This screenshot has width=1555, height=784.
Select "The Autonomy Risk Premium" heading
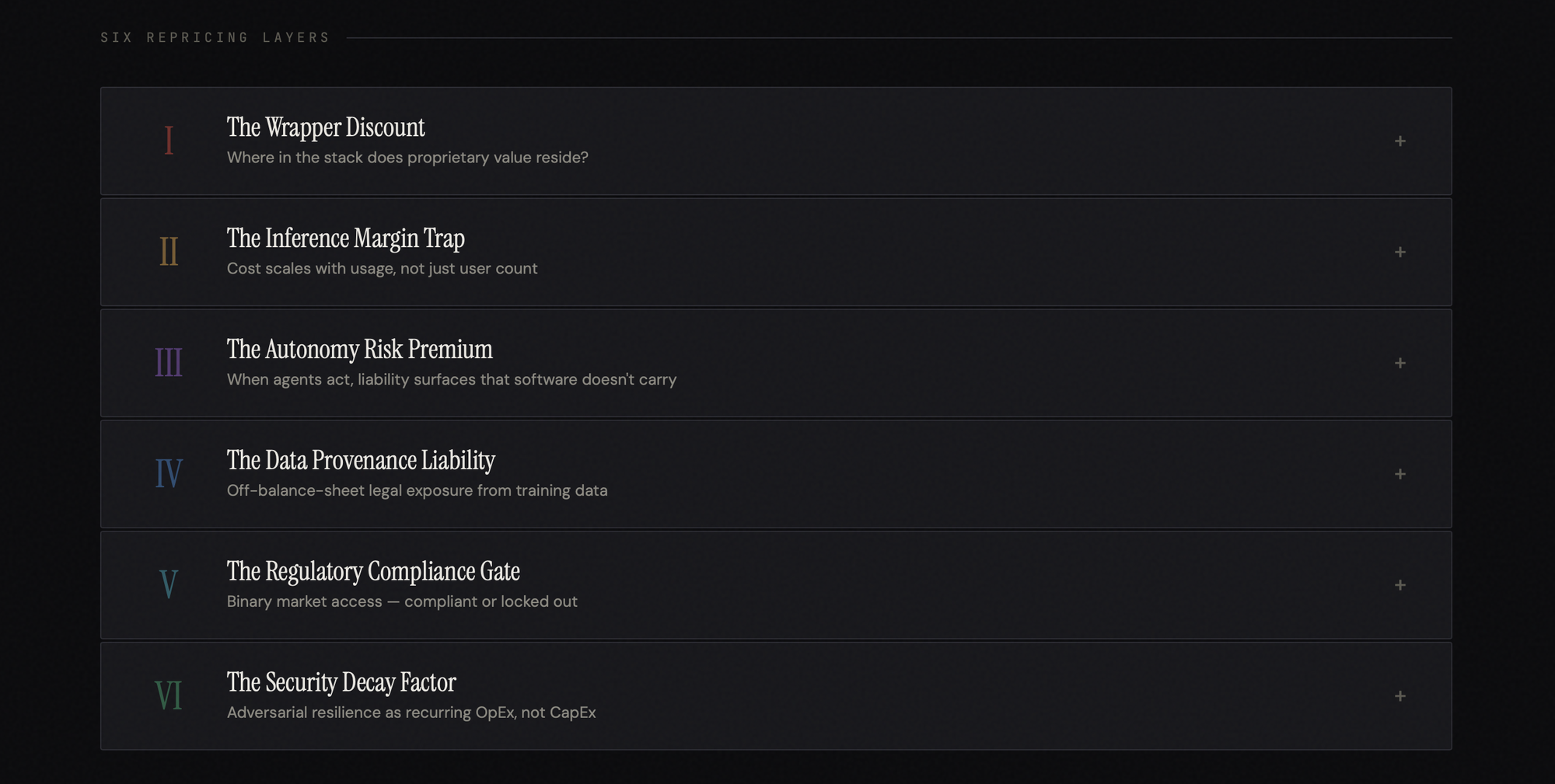359,350
